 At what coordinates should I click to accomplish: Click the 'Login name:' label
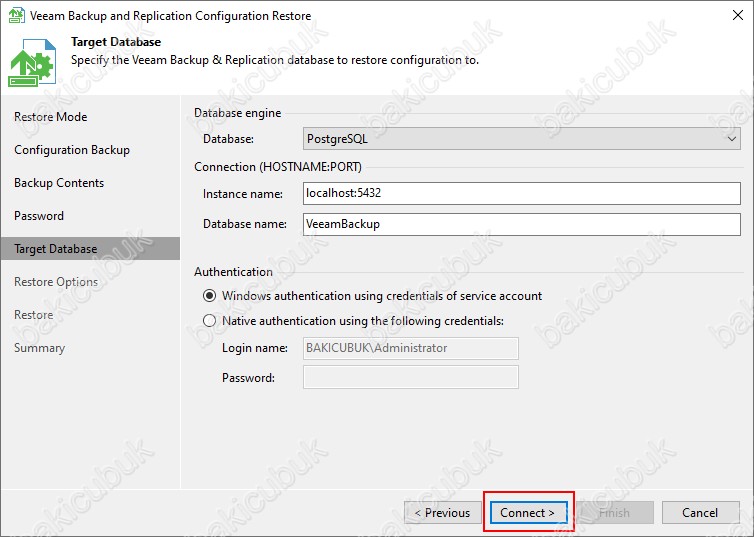pos(255,348)
